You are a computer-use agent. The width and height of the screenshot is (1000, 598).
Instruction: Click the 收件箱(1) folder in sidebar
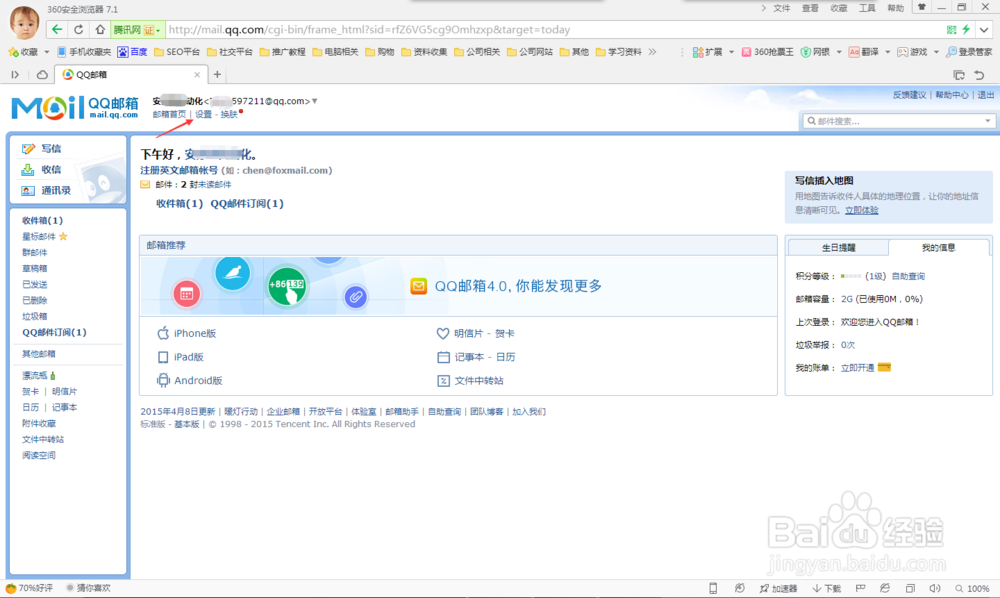coord(42,221)
